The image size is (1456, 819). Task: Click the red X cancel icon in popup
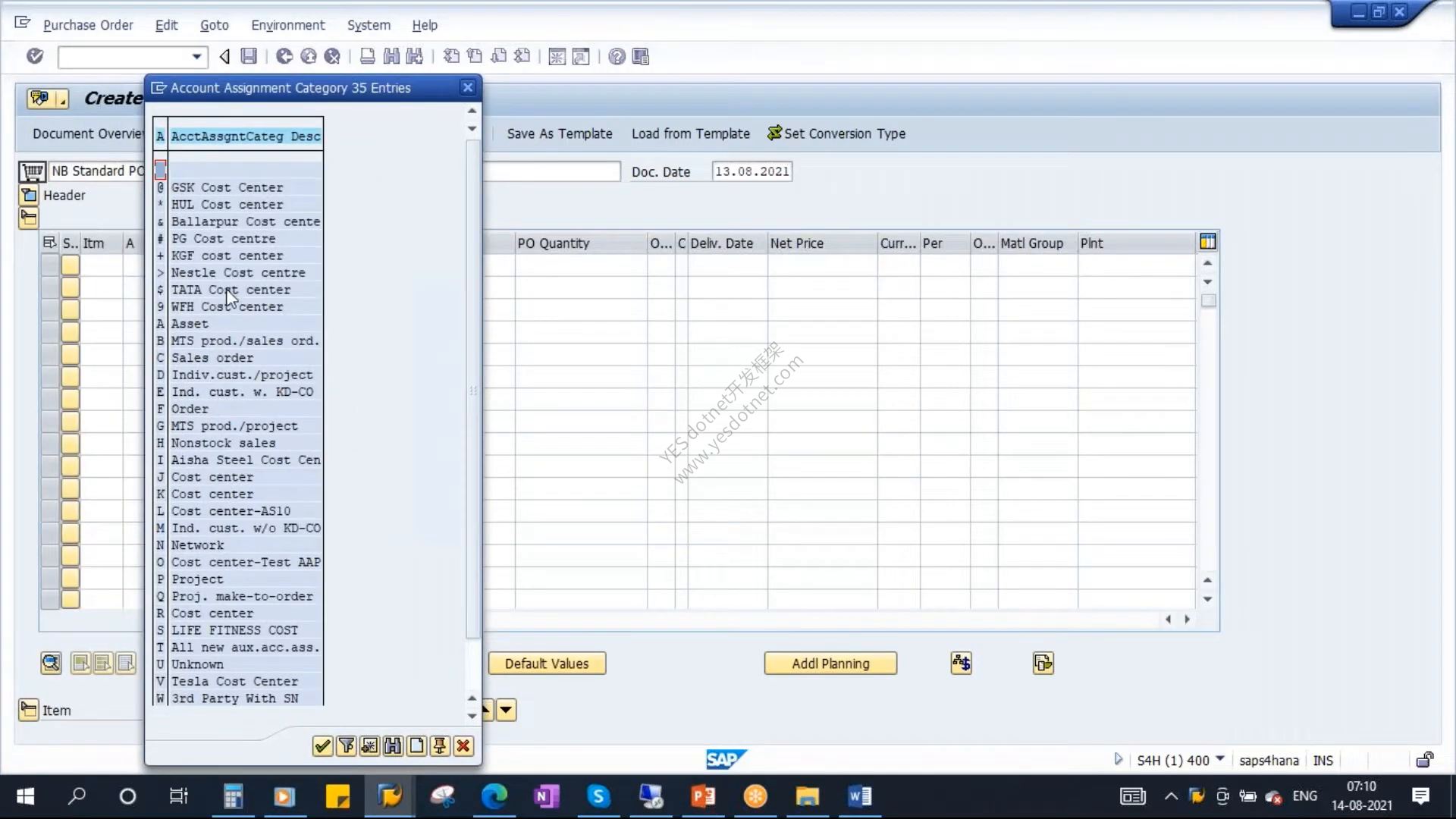(463, 746)
